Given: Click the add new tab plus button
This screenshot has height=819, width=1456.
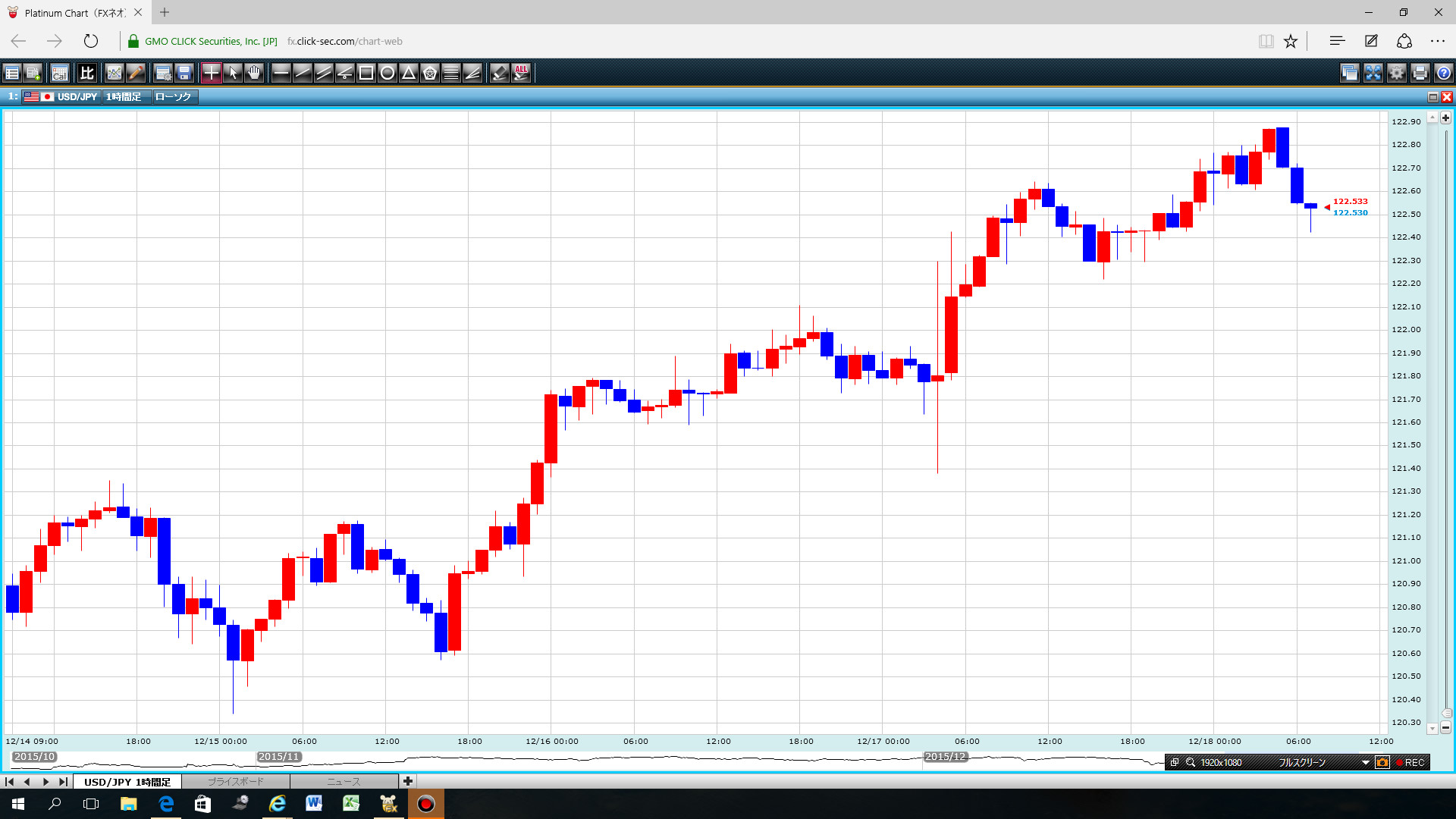Looking at the screenshot, I should click(x=408, y=781).
